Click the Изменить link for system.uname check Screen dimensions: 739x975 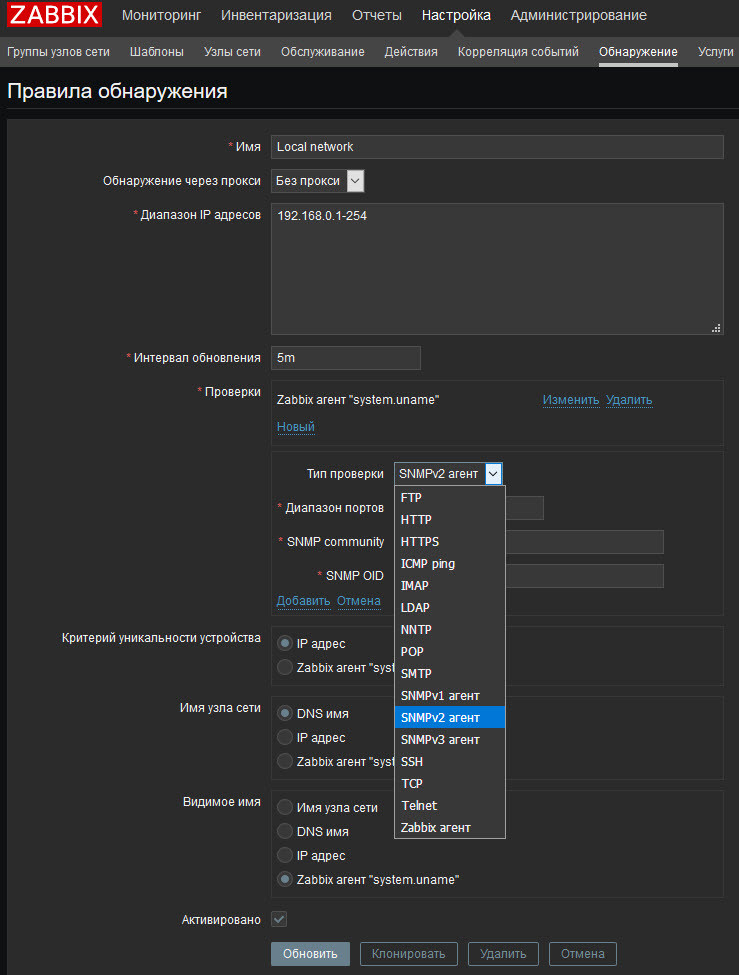571,400
